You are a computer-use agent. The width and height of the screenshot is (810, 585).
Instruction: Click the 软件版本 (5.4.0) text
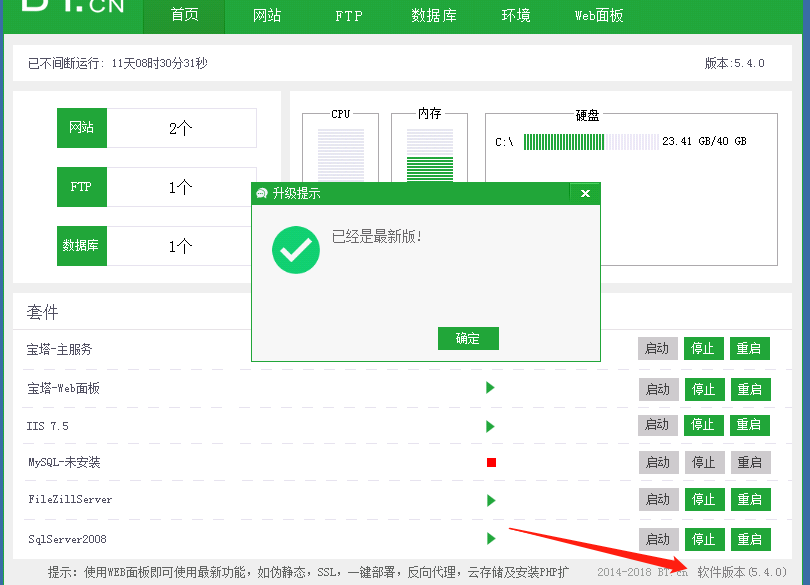pos(742,572)
